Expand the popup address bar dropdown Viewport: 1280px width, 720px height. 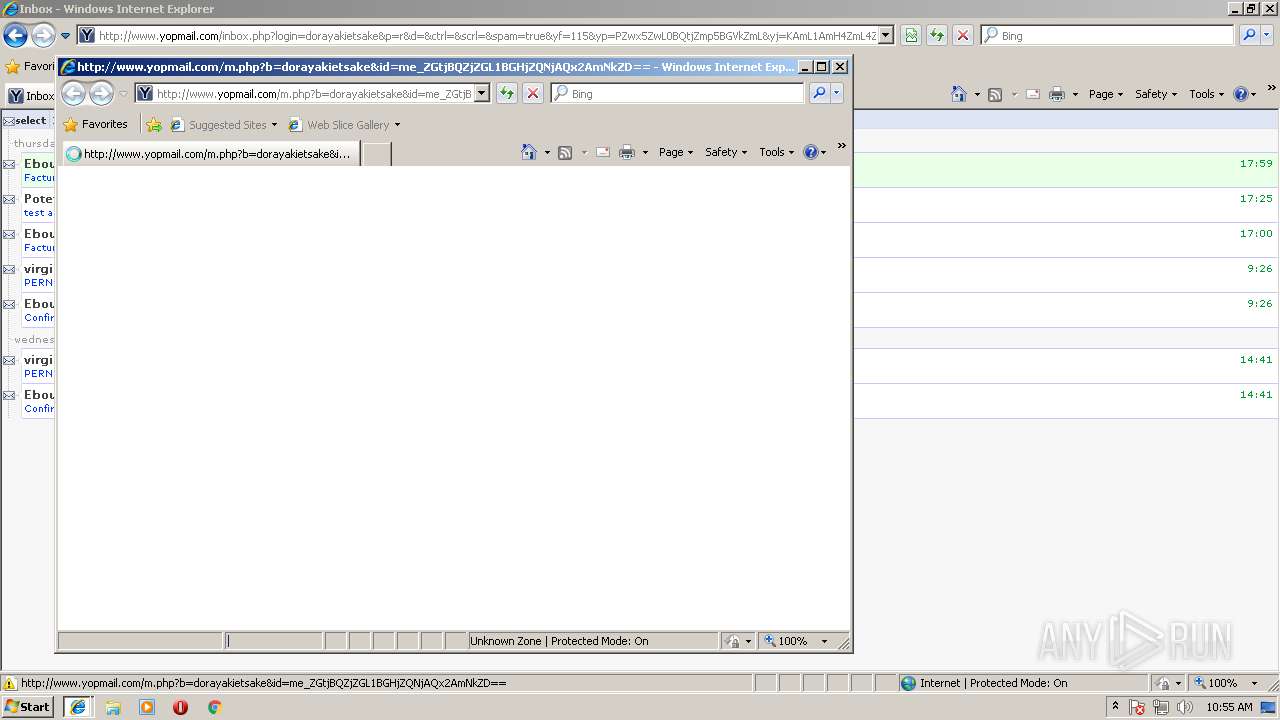[x=481, y=93]
